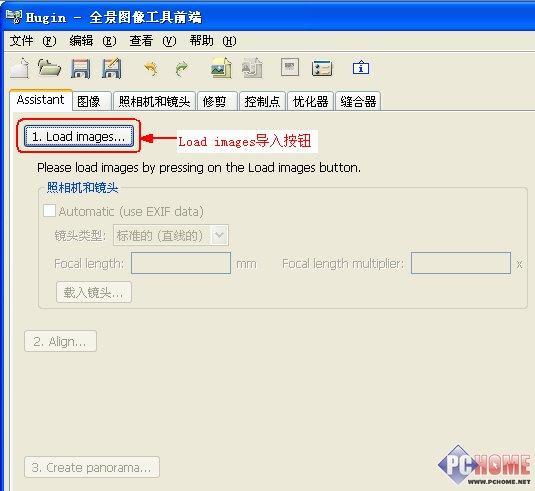Screen dimensions: 535x491
Task: Switch to the 缝合器 tab
Action: point(358,101)
